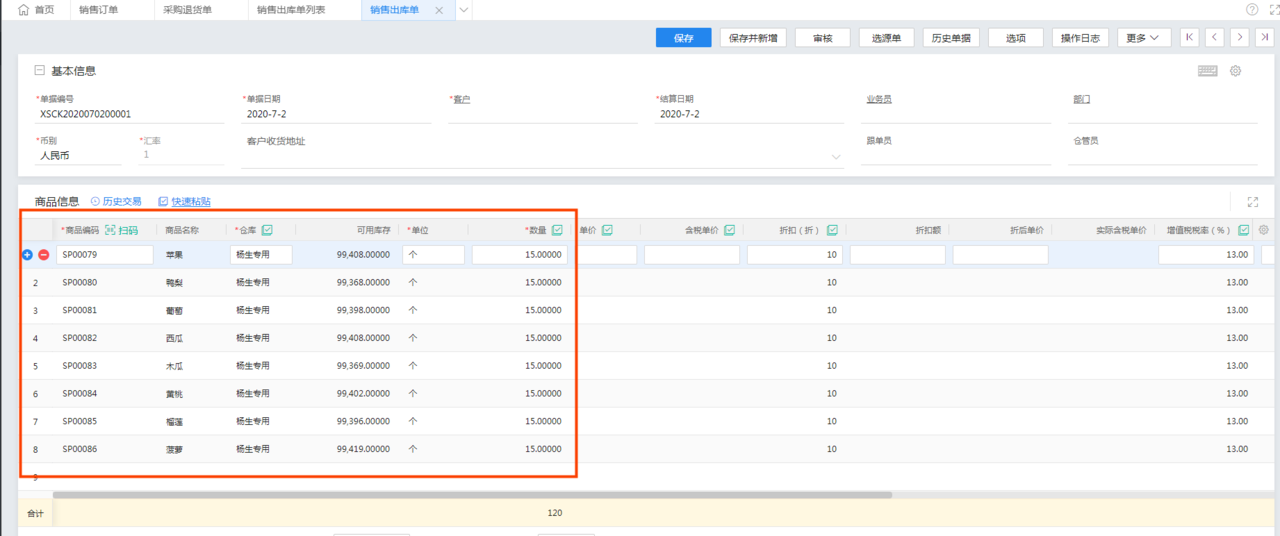Screen dimensions: 1280x536
Task: Select the stock value 99,402.00000
Action: [x=363, y=394]
